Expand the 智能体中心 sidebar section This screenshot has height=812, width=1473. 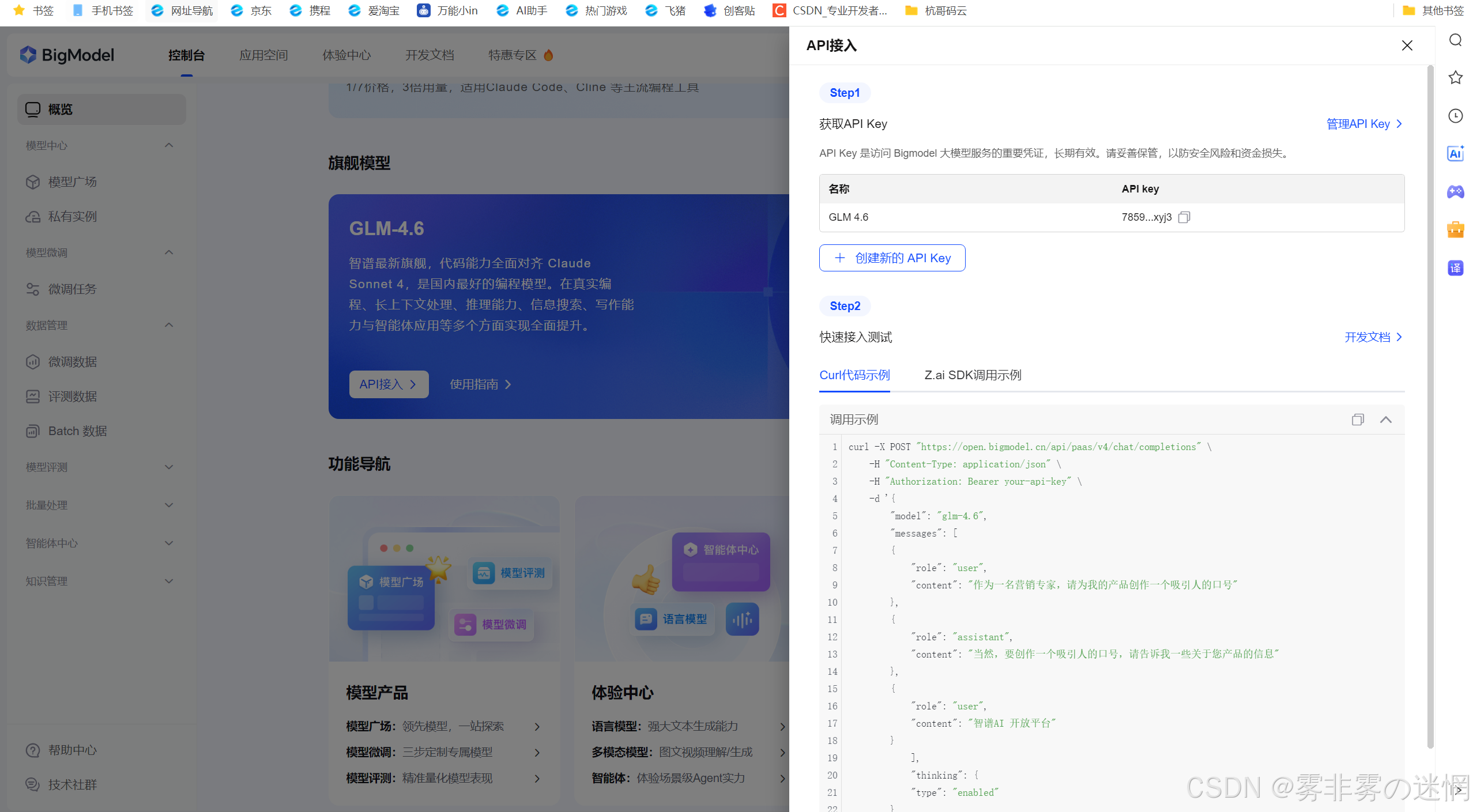(169, 543)
